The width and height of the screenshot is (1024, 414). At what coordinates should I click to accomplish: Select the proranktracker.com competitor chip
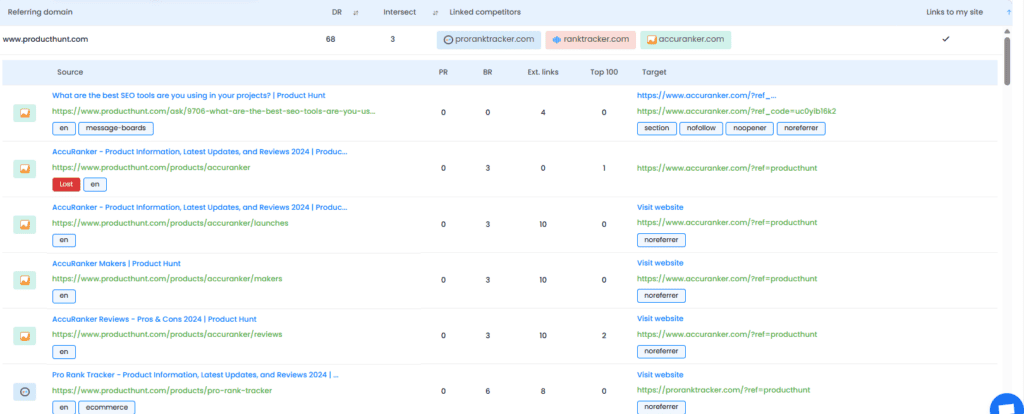488,40
